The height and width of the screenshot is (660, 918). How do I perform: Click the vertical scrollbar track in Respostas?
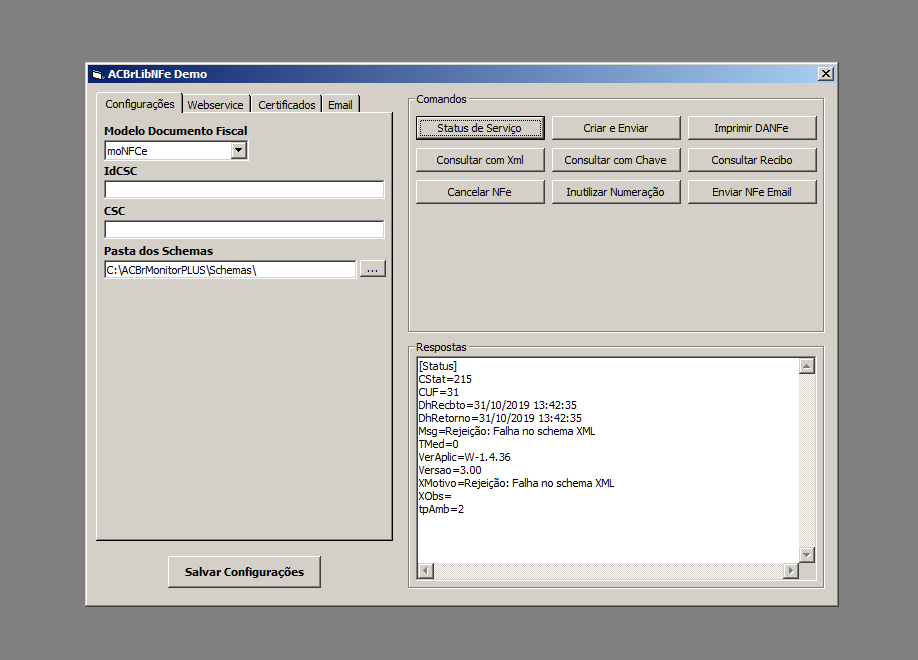(807, 460)
